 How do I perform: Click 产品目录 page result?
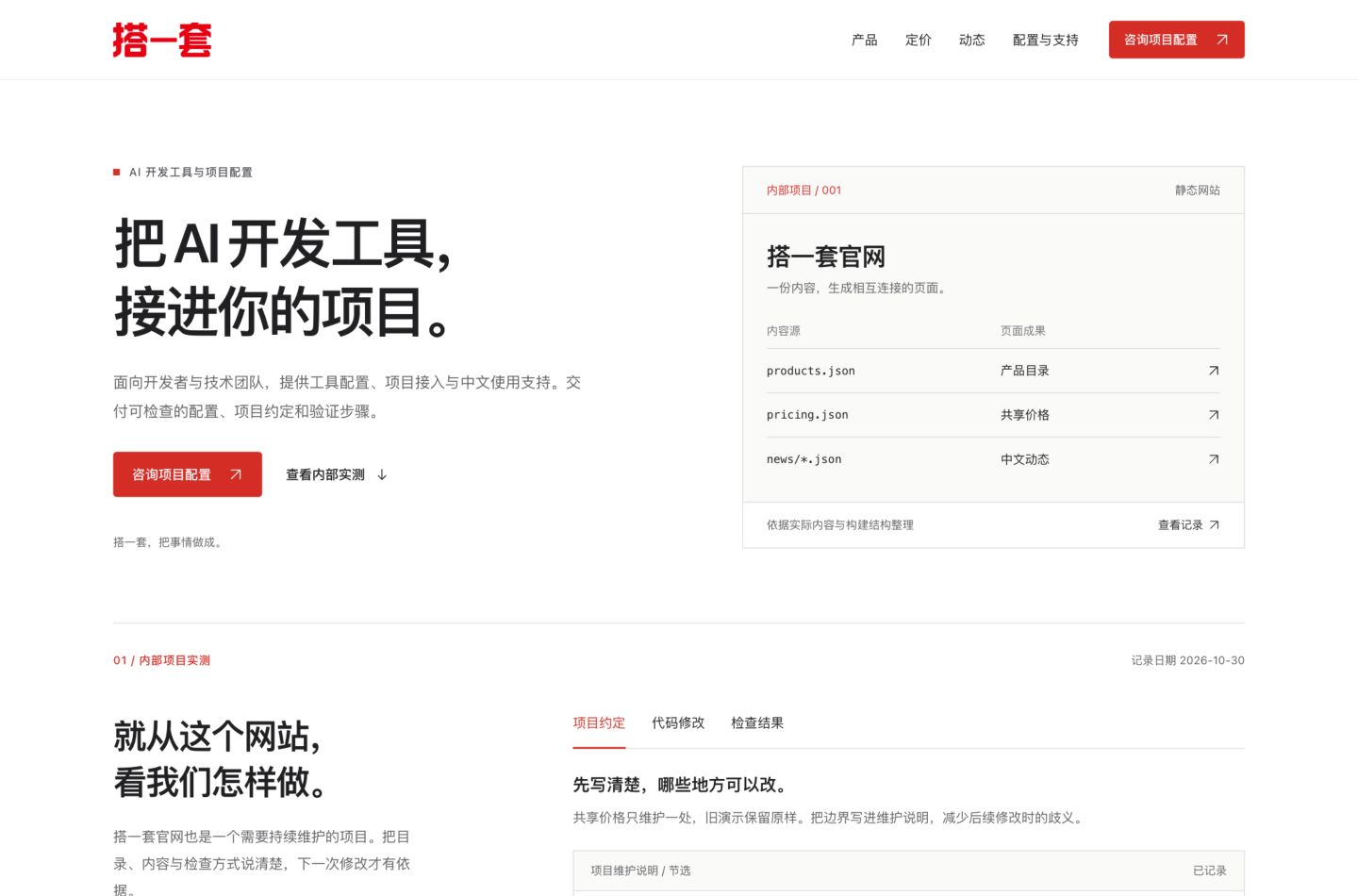1025,371
